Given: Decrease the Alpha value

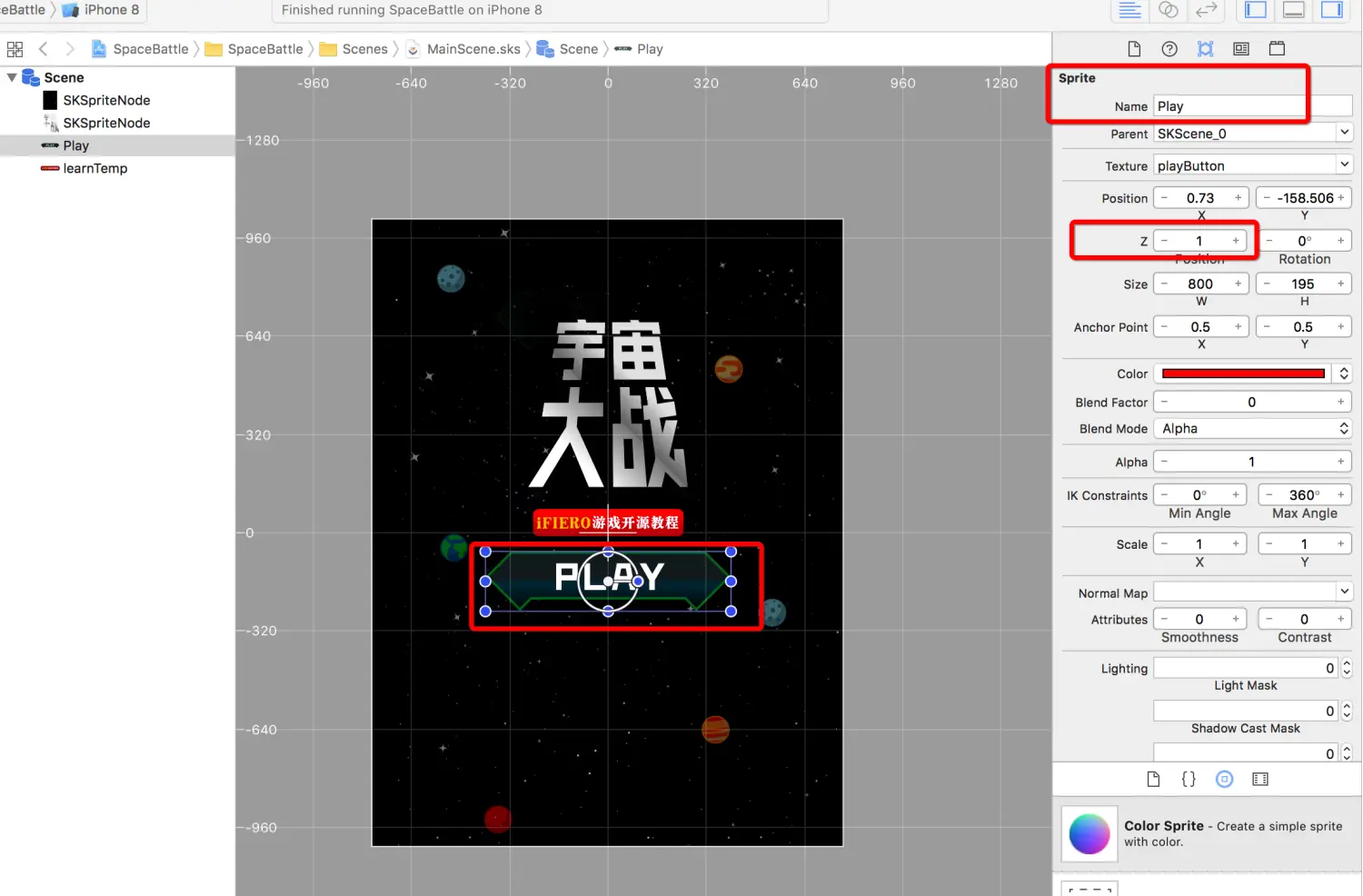Looking at the screenshot, I should coord(1164,462).
